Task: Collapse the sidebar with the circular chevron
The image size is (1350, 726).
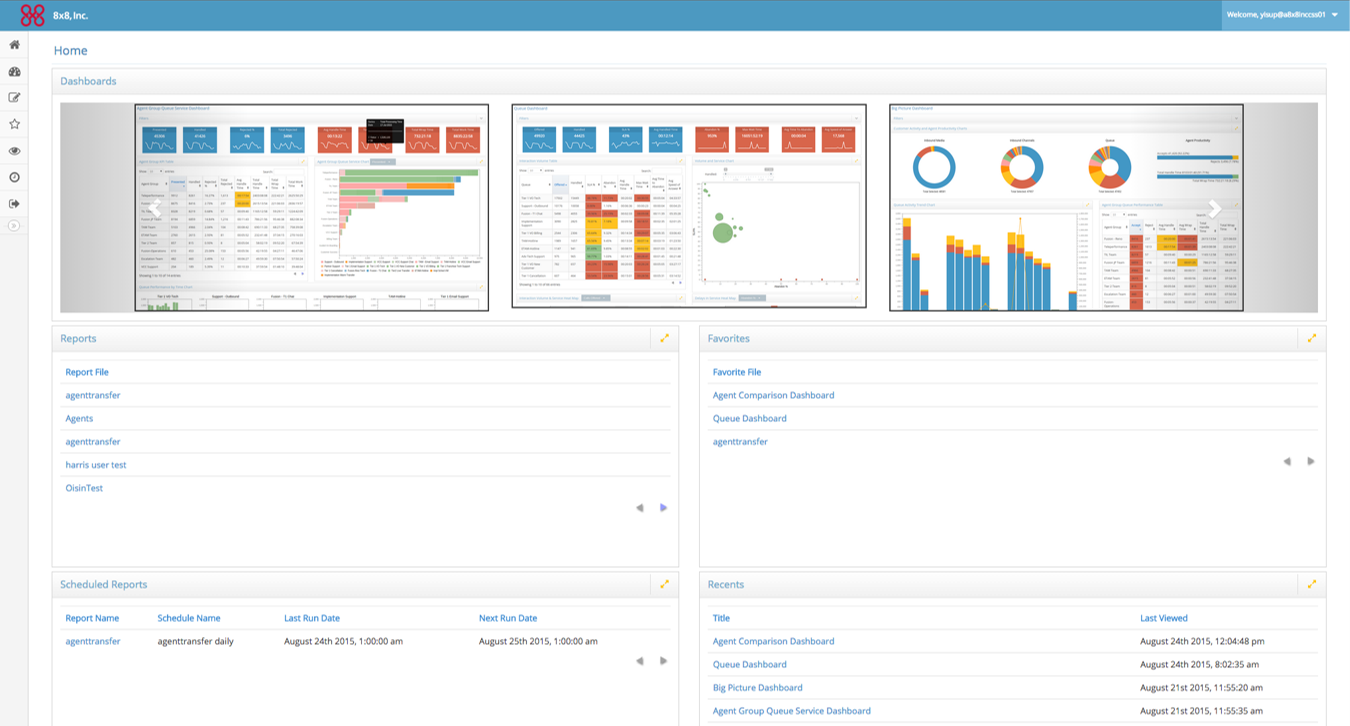Action: pyautogui.click(x=13, y=226)
